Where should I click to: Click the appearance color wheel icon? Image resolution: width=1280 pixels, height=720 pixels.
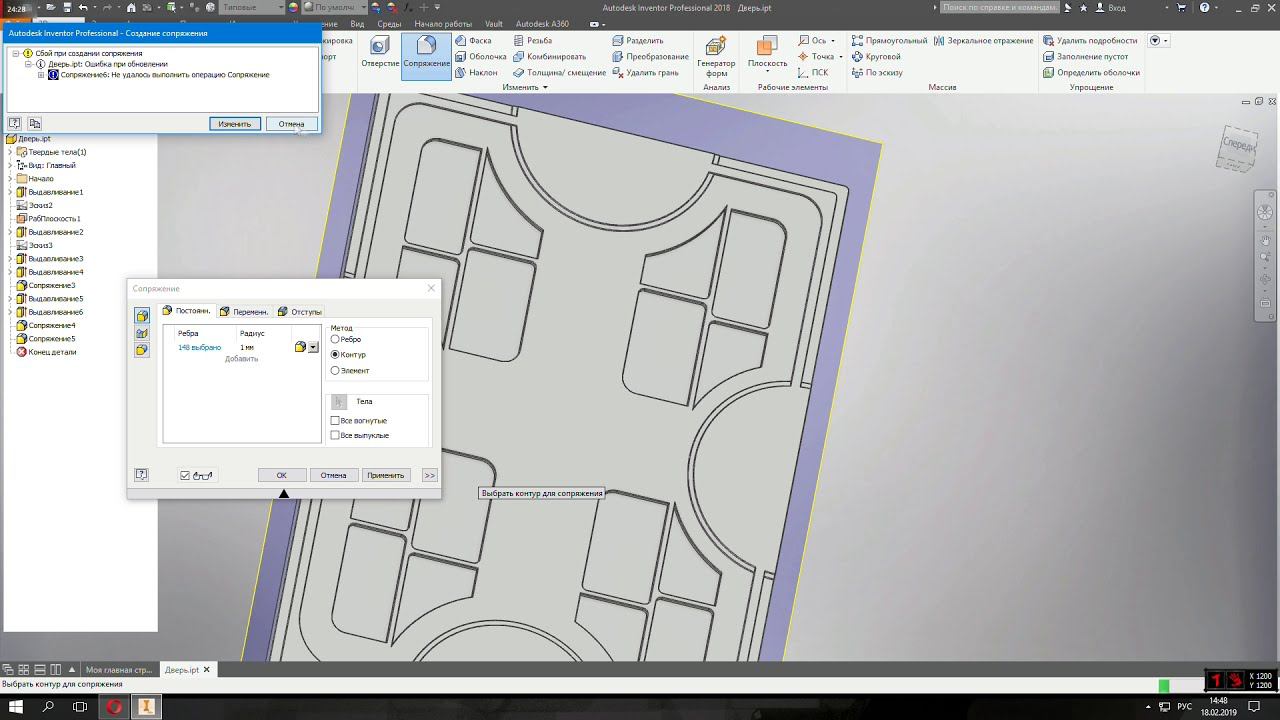[x=294, y=7]
